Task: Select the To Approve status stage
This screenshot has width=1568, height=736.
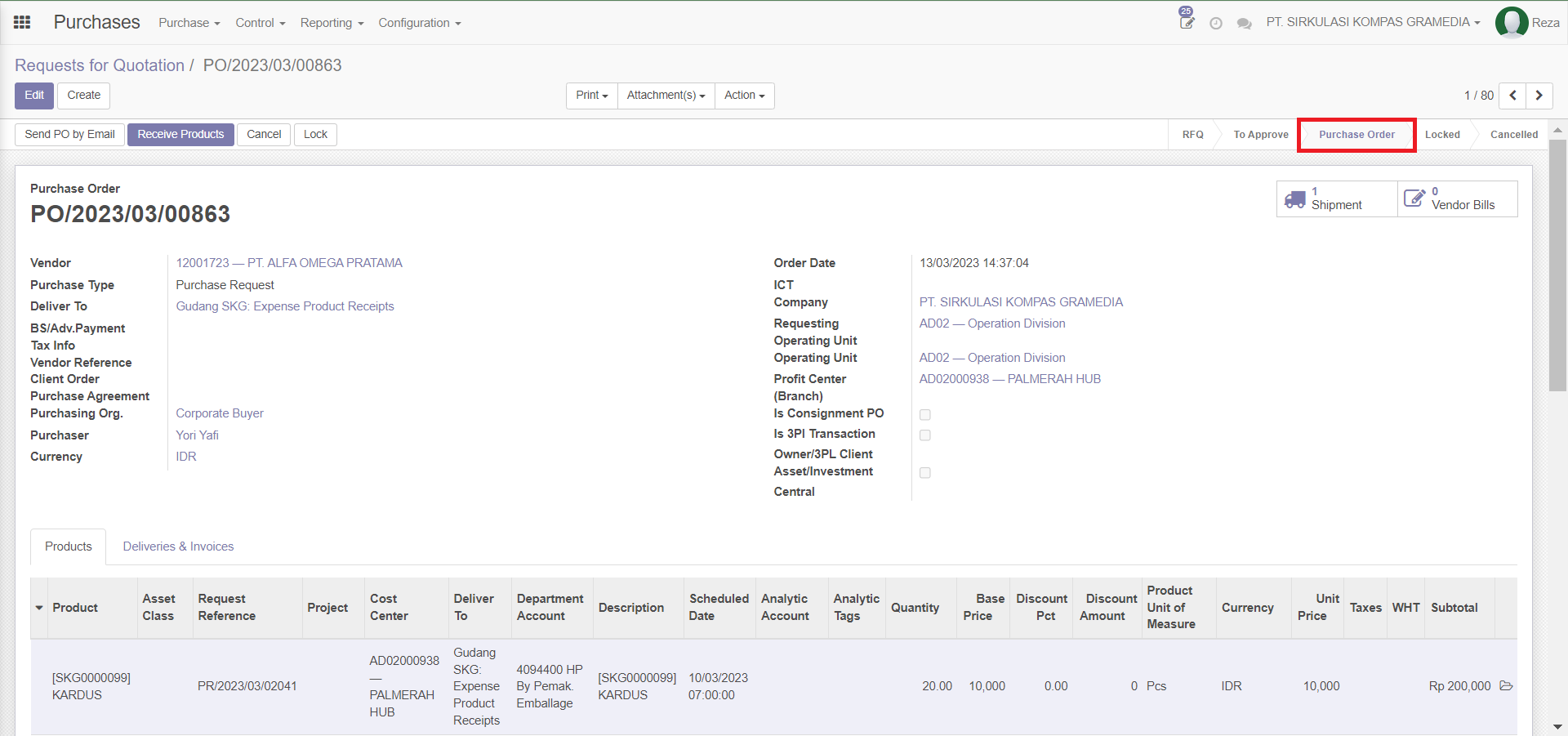Action: click(x=1261, y=135)
